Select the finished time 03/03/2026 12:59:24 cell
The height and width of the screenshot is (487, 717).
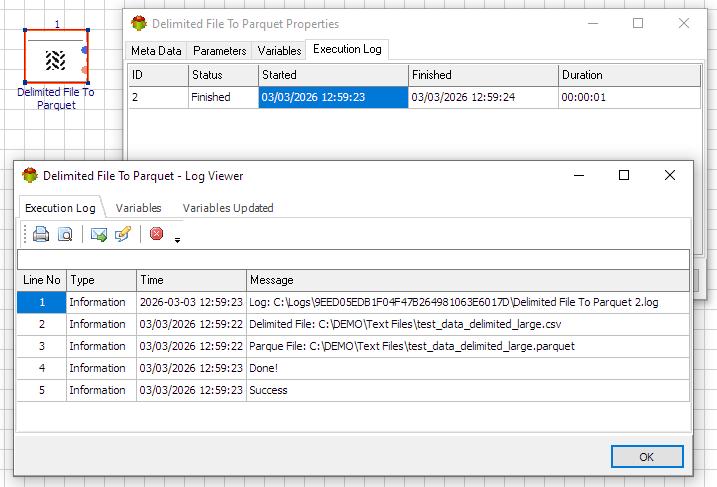483,97
